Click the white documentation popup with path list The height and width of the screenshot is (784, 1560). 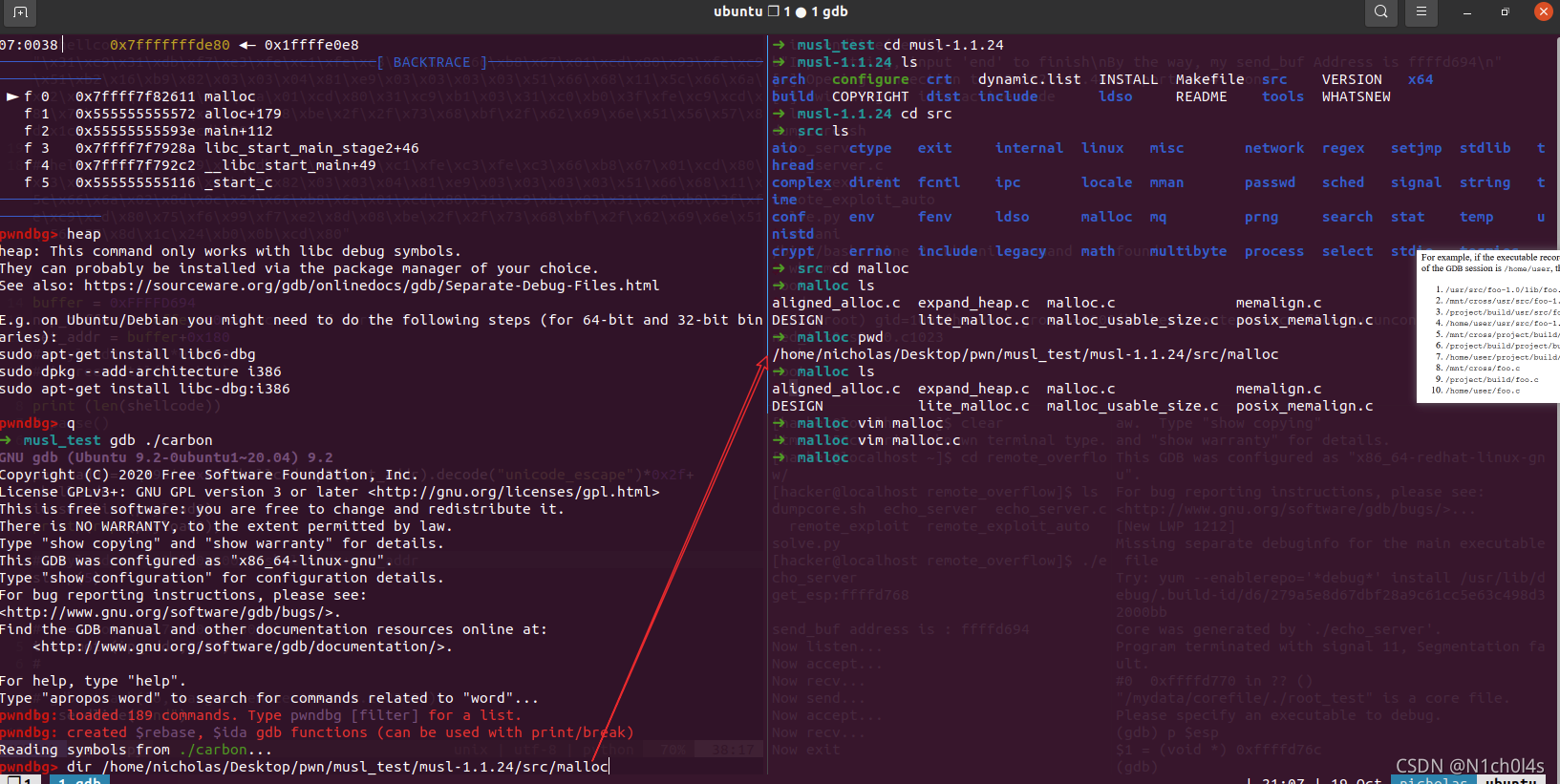(1488, 326)
